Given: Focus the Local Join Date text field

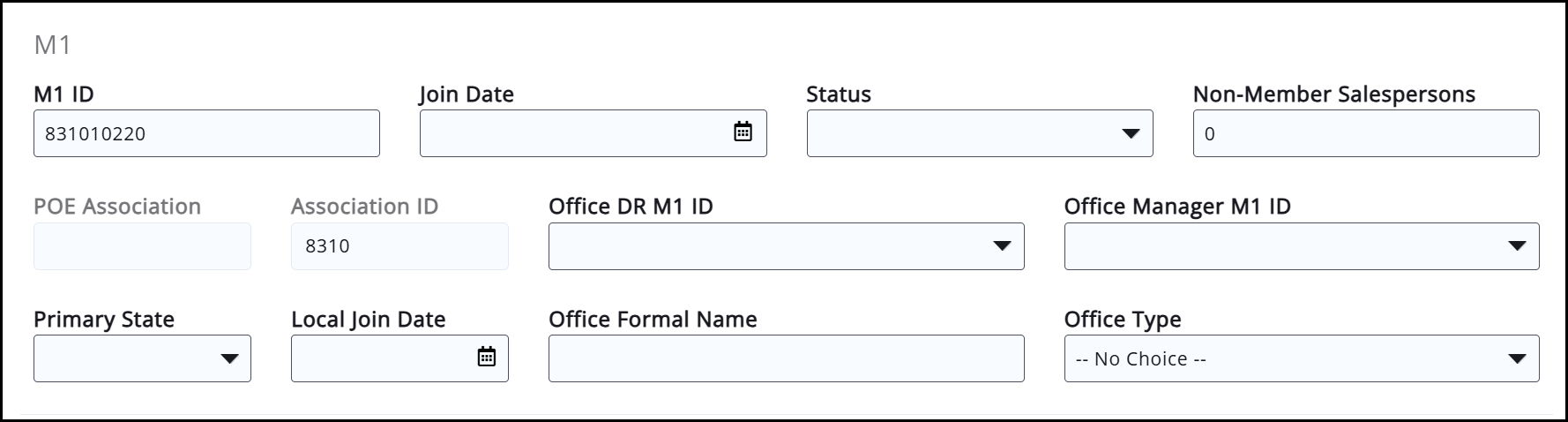Looking at the screenshot, I should 381,358.
